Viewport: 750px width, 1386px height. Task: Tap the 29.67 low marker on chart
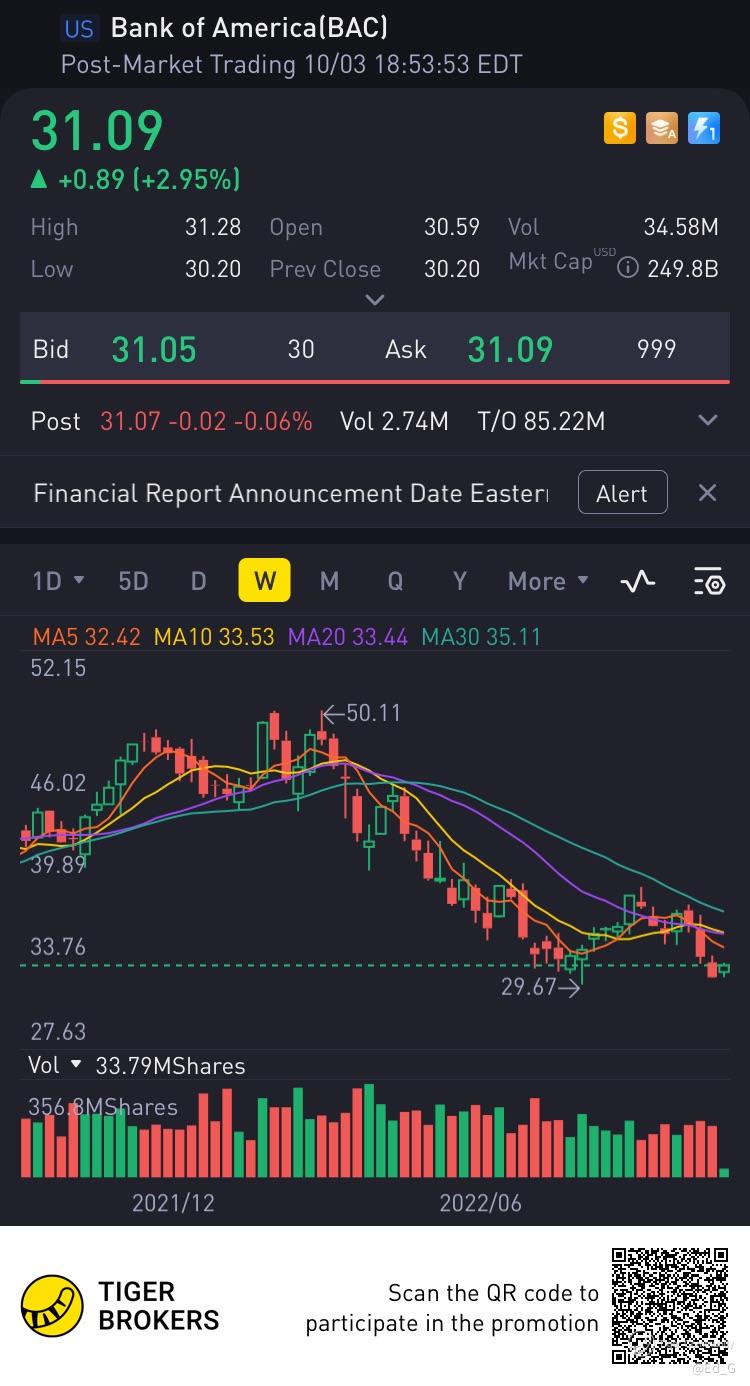coord(540,987)
